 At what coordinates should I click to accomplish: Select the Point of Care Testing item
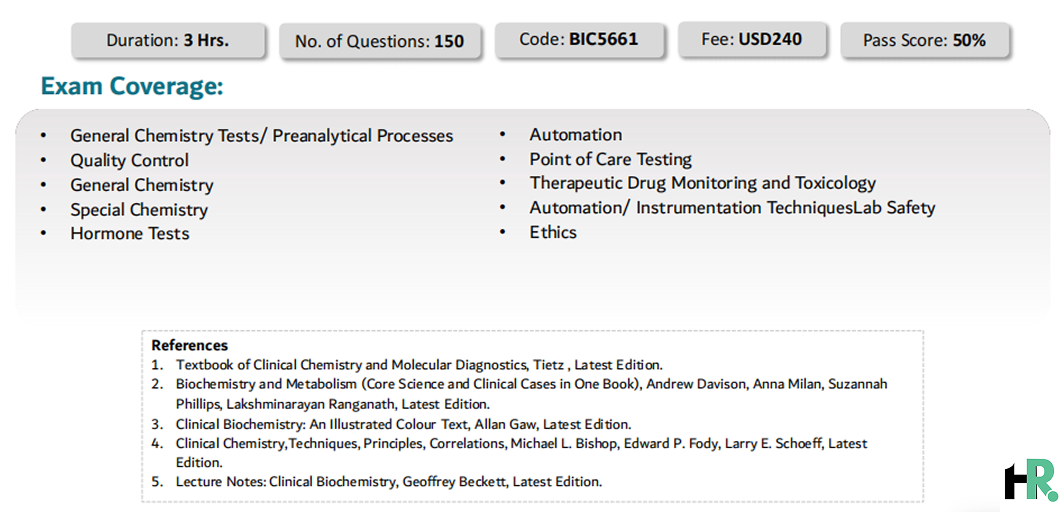611,159
